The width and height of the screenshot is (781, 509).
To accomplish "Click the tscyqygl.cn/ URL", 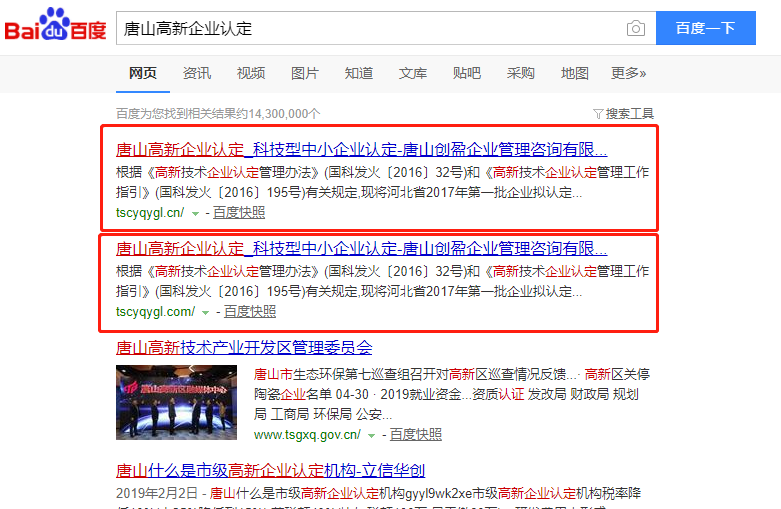I will 150,213.
